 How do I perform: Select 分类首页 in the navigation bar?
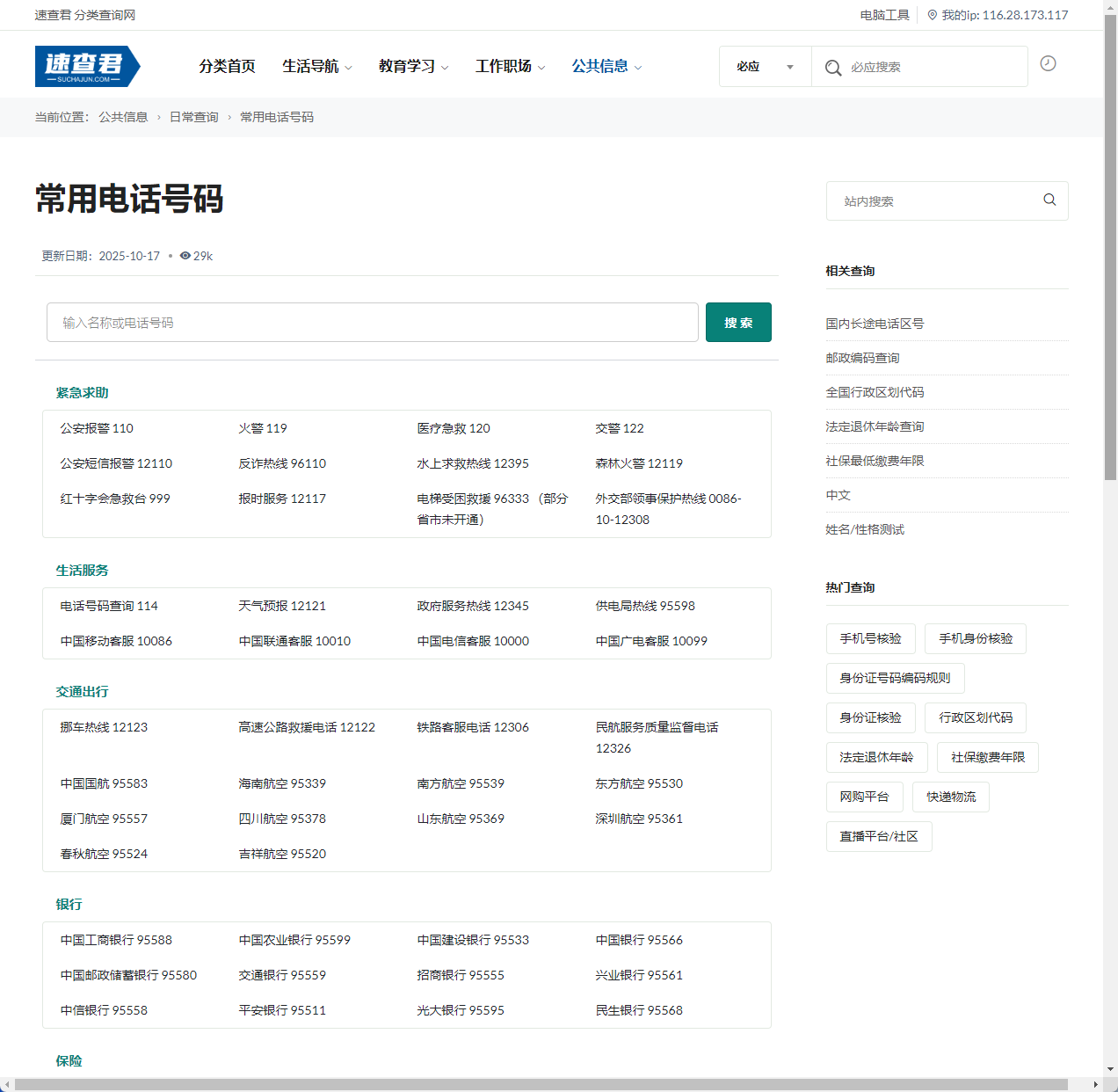(227, 66)
